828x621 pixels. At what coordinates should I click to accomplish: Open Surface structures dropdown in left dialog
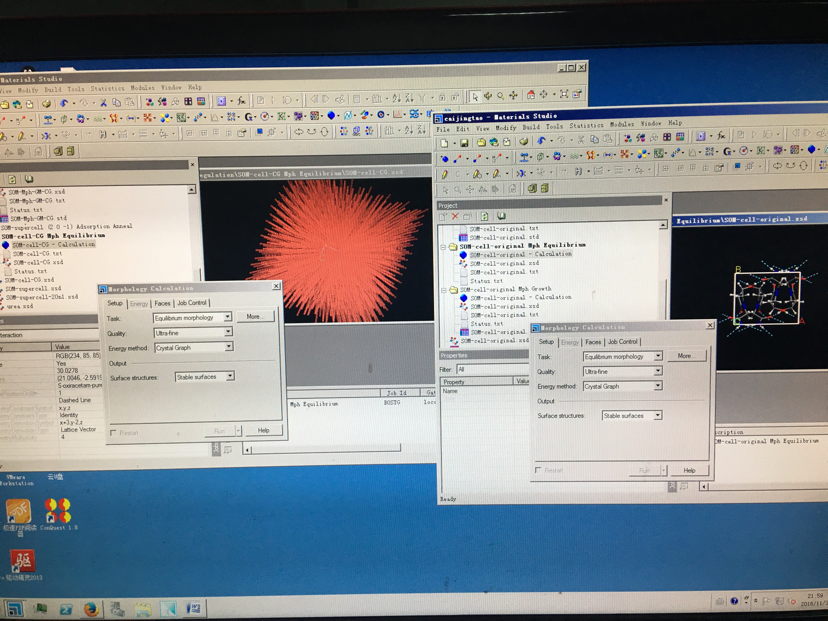[x=230, y=376]
